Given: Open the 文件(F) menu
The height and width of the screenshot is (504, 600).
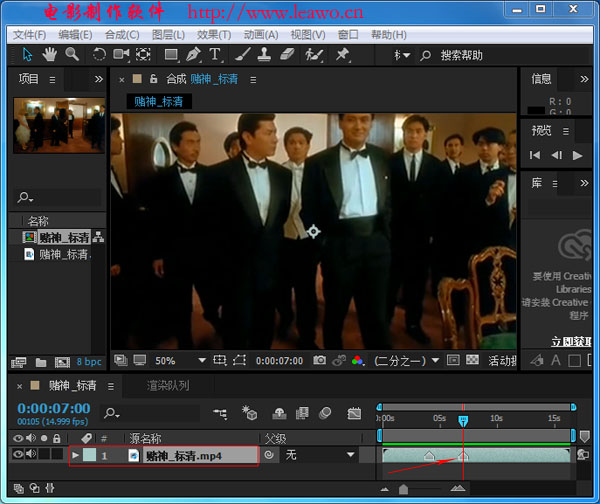Looking at the screenshot, I should [x=29, y=35].
